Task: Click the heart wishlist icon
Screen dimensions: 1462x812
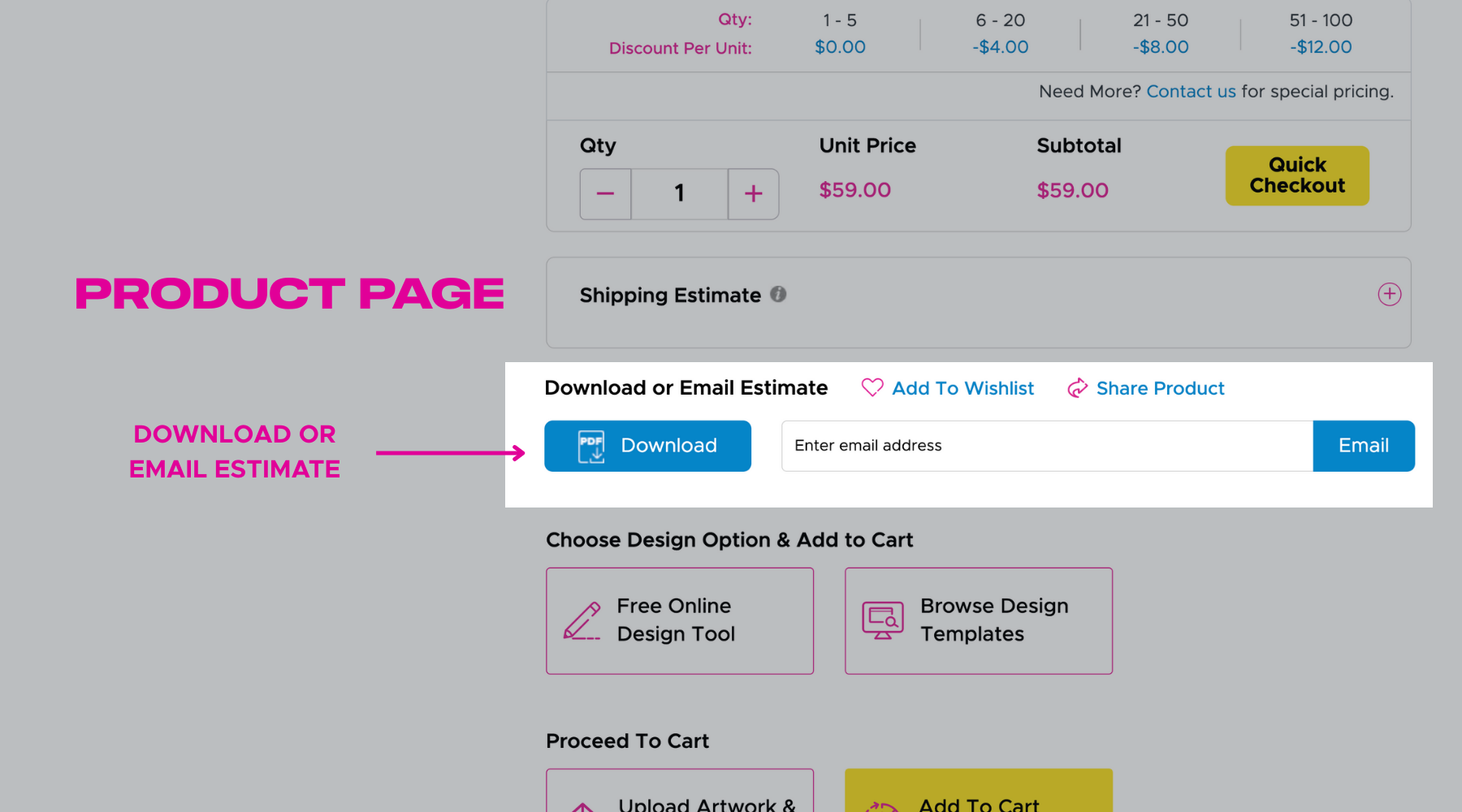Action: click(872, 388)
